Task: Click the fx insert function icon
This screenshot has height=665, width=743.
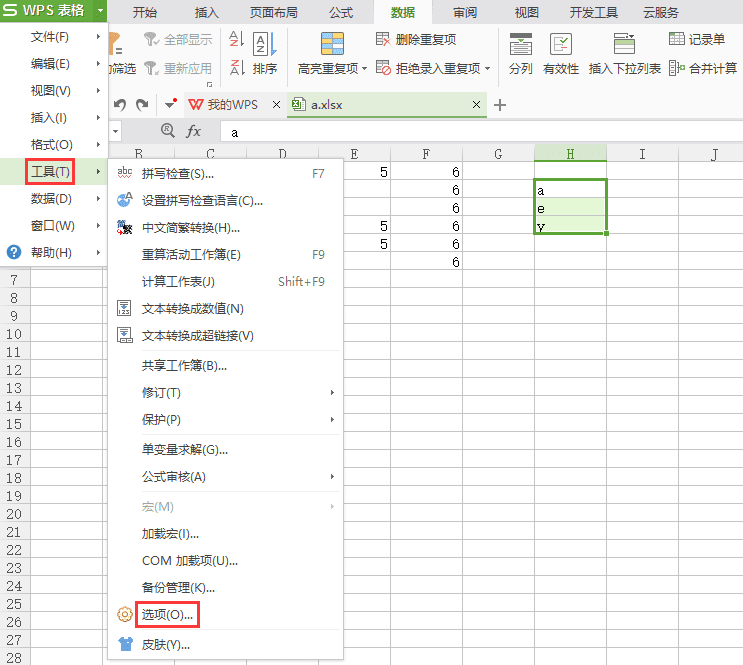Action: tap(193, 131)
